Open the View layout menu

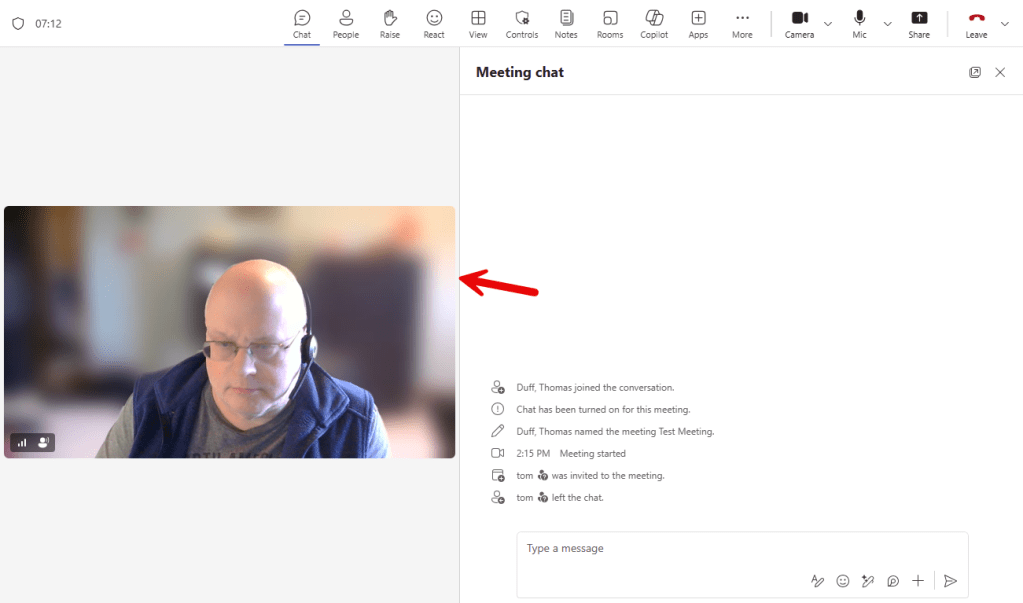(478, 23)
